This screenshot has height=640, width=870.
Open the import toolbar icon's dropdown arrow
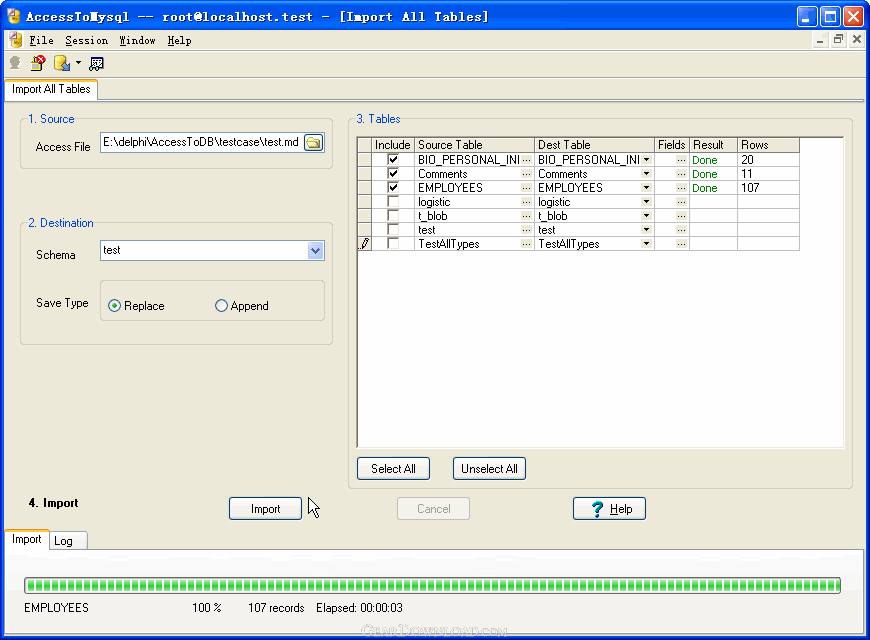tap(78, 63)
